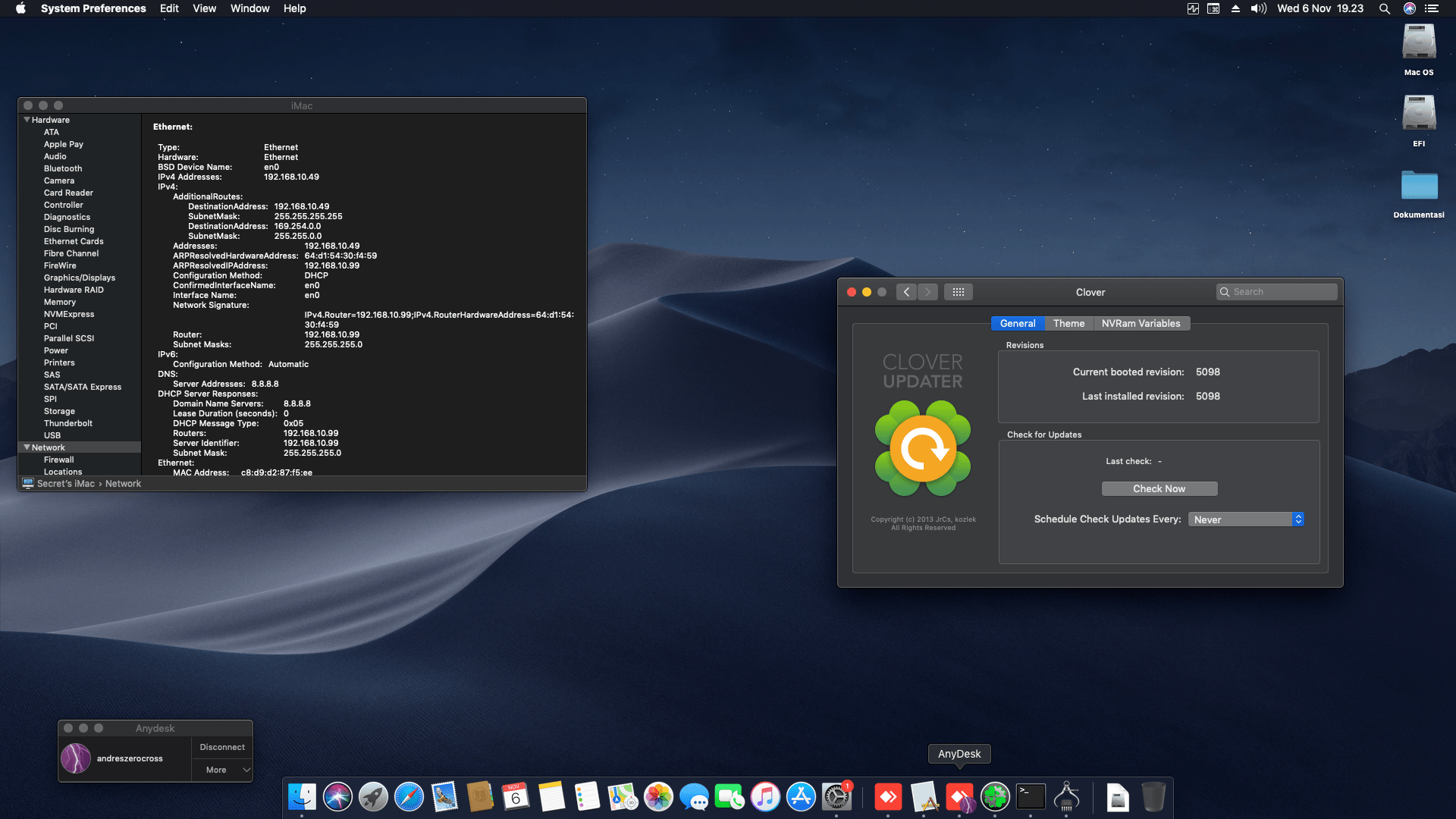Viewport: 1456px width, 819px height.
Task: Open Terminal icon in dock
Action: [x=1031, y=797]
